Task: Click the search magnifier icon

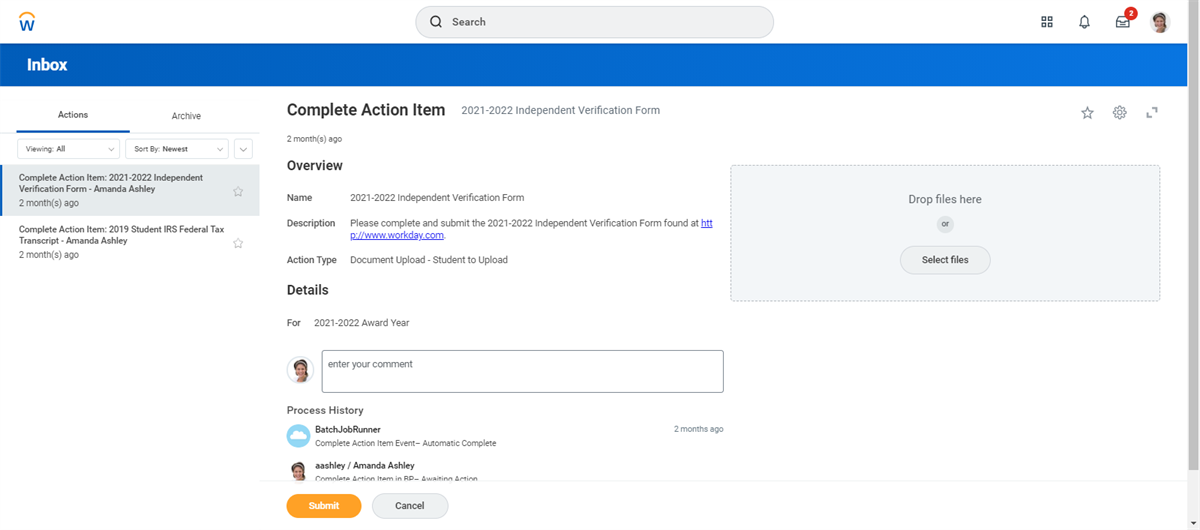Action: (x=436, y=22)
